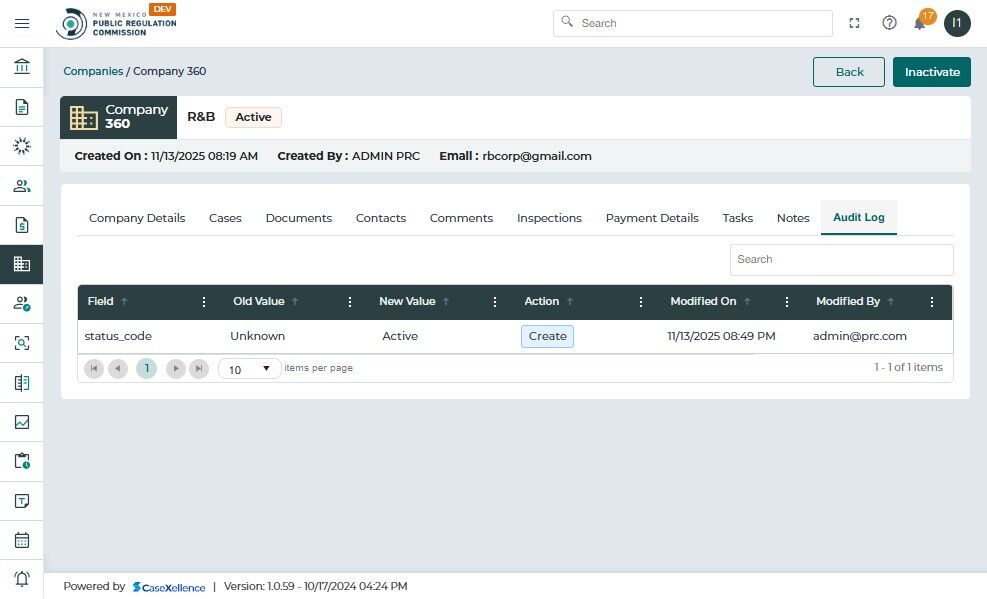Switch to Cases tab

click(225, 218)
